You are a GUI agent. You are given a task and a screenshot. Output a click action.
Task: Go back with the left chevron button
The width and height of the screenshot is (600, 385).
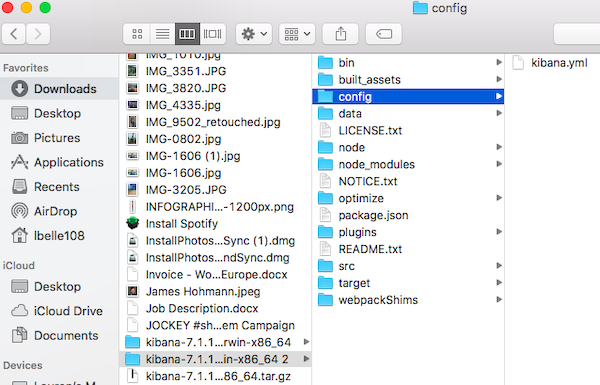pyautogui.click(x=14, y=34)
